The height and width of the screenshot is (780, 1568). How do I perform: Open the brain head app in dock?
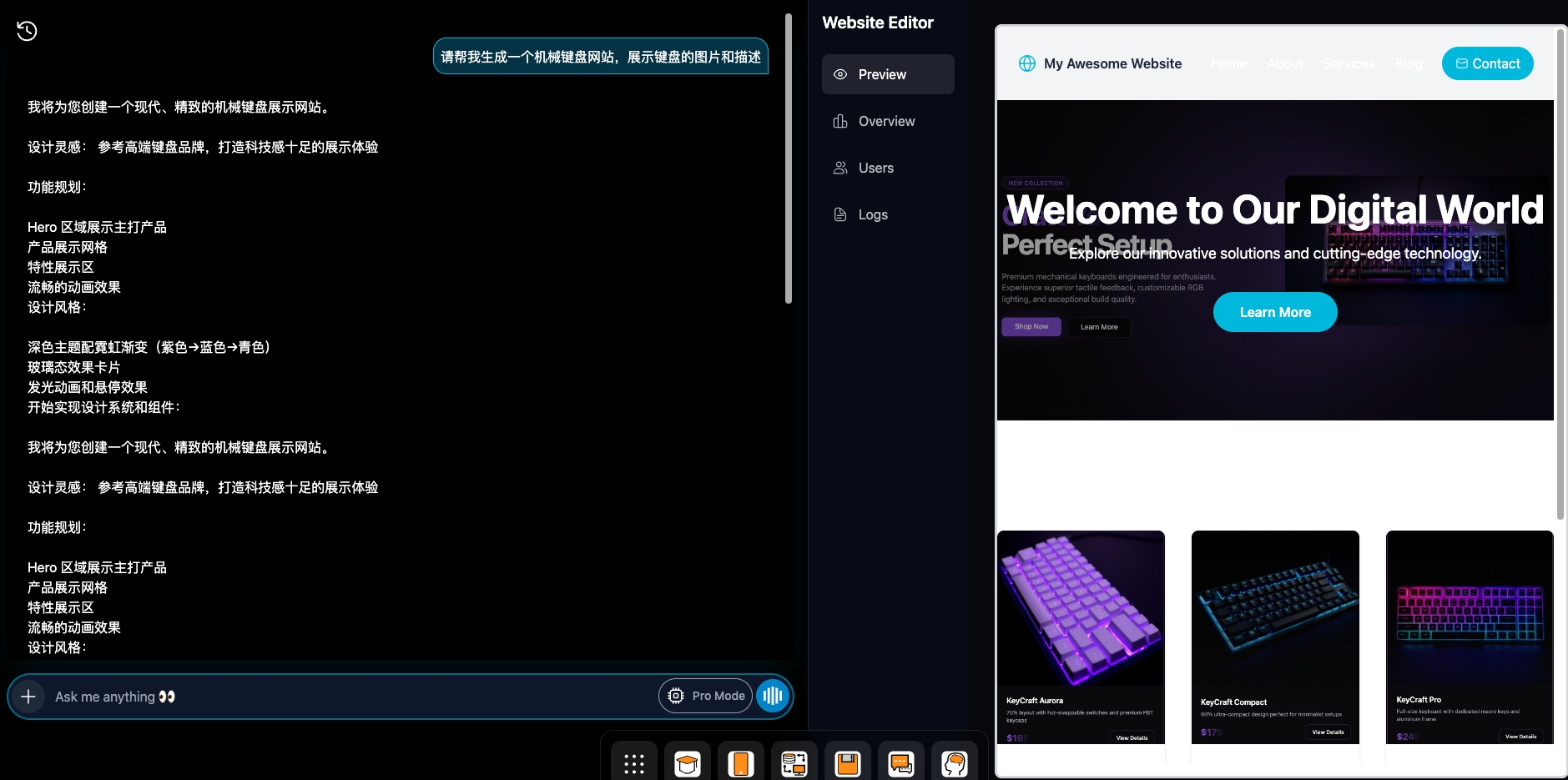tap(955, 763)
